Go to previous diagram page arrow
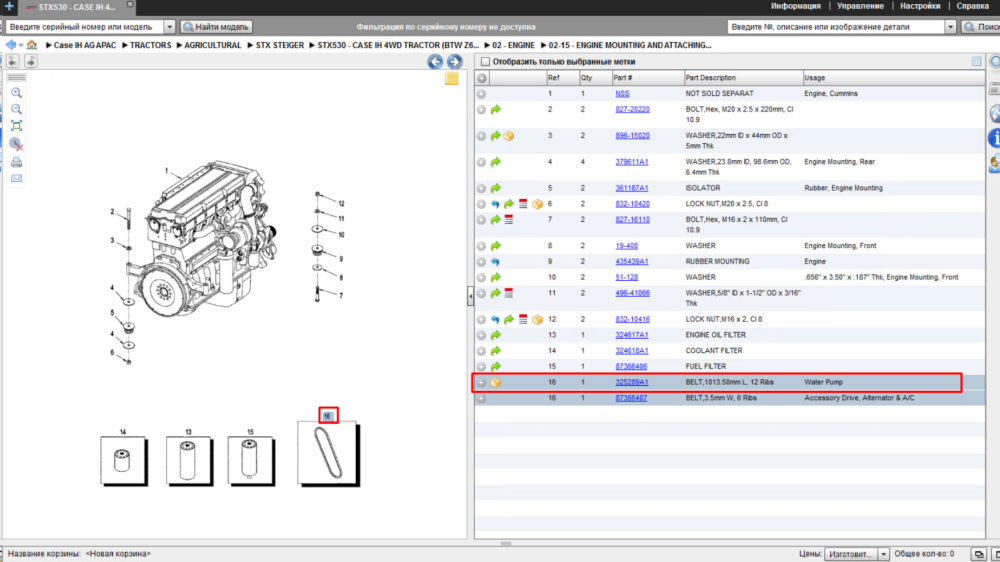Viewport: 1000px width, 562px height. (435, 62)
